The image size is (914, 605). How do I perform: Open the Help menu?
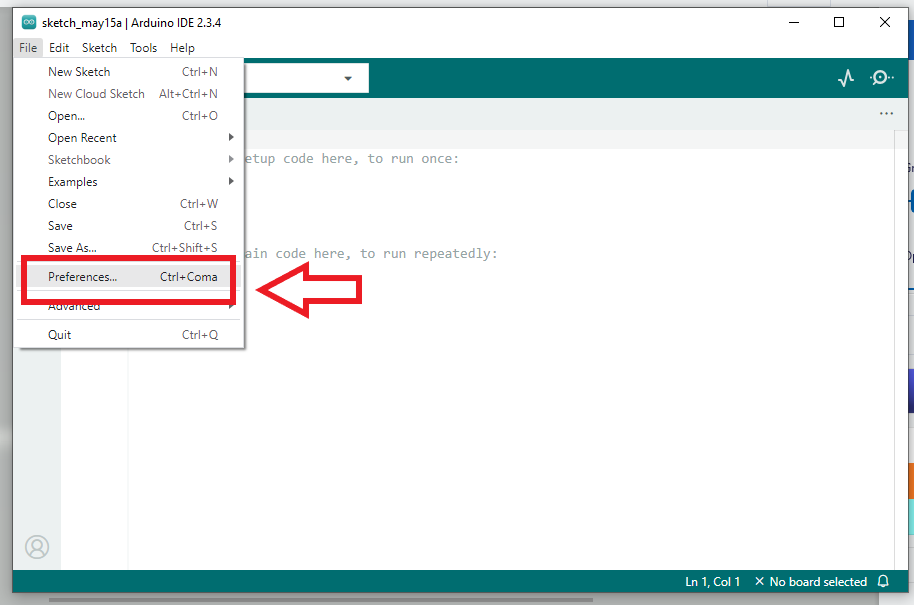coord(182,48)
